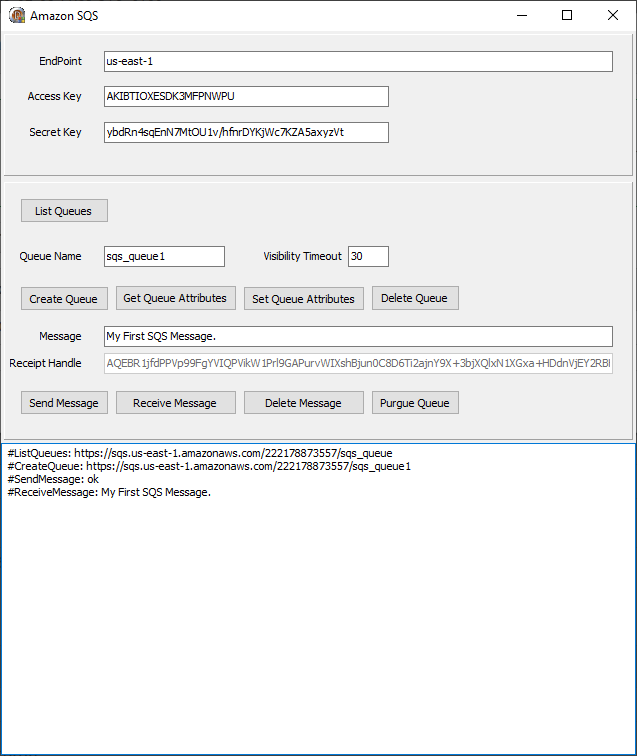Click the #ListQueues log line

(200, 453)
